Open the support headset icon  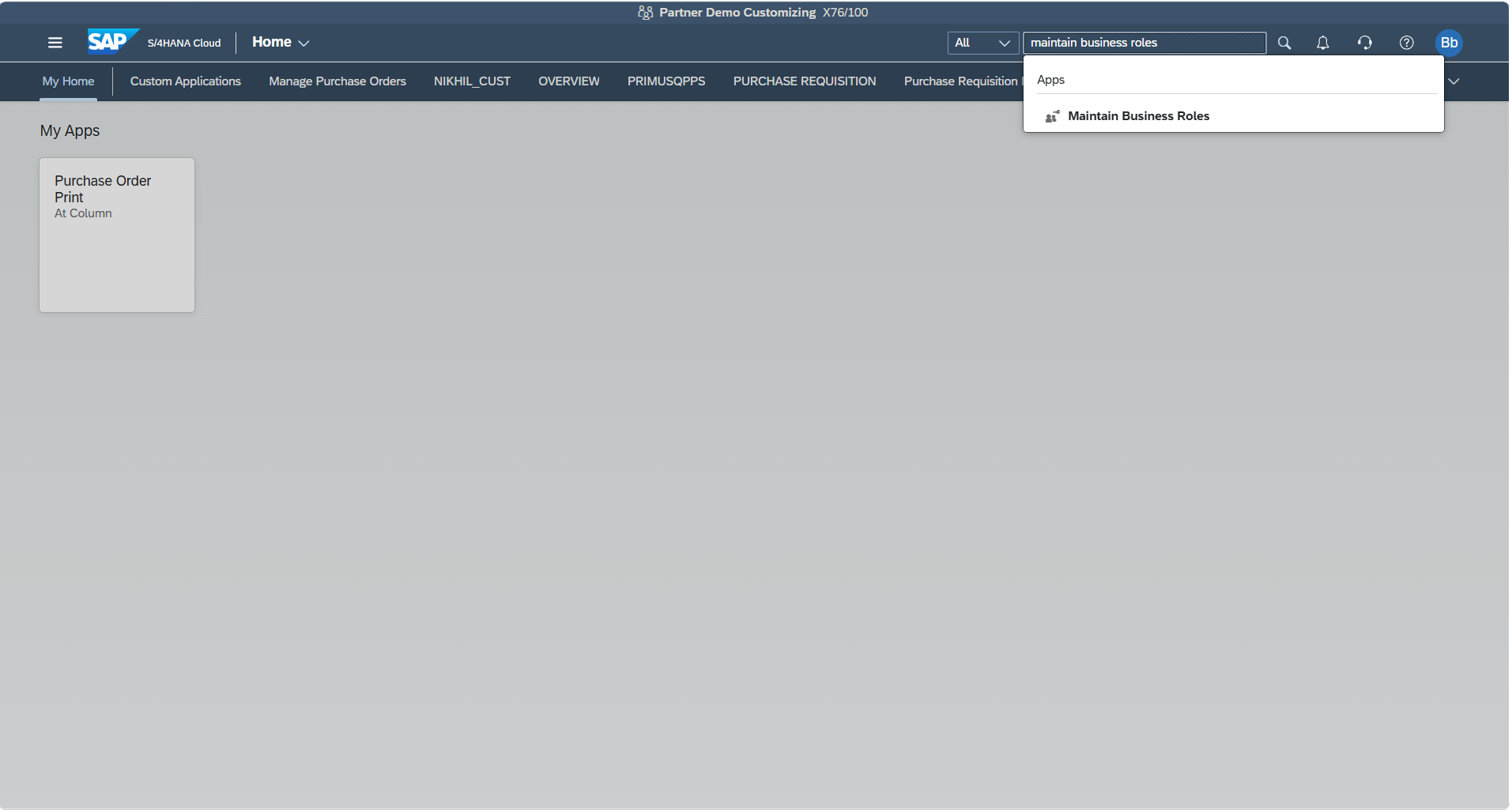click(x=1364, y=43)
